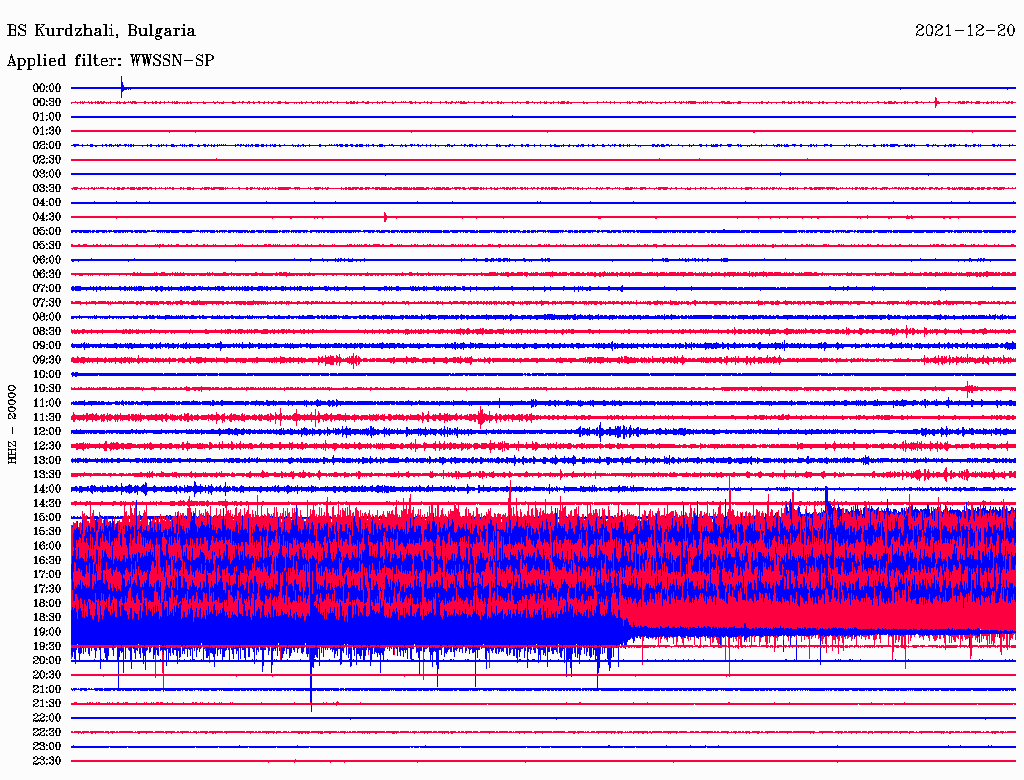Select the 05:30 time label
Screen dimensions: 1024x780
click(47, 246)
